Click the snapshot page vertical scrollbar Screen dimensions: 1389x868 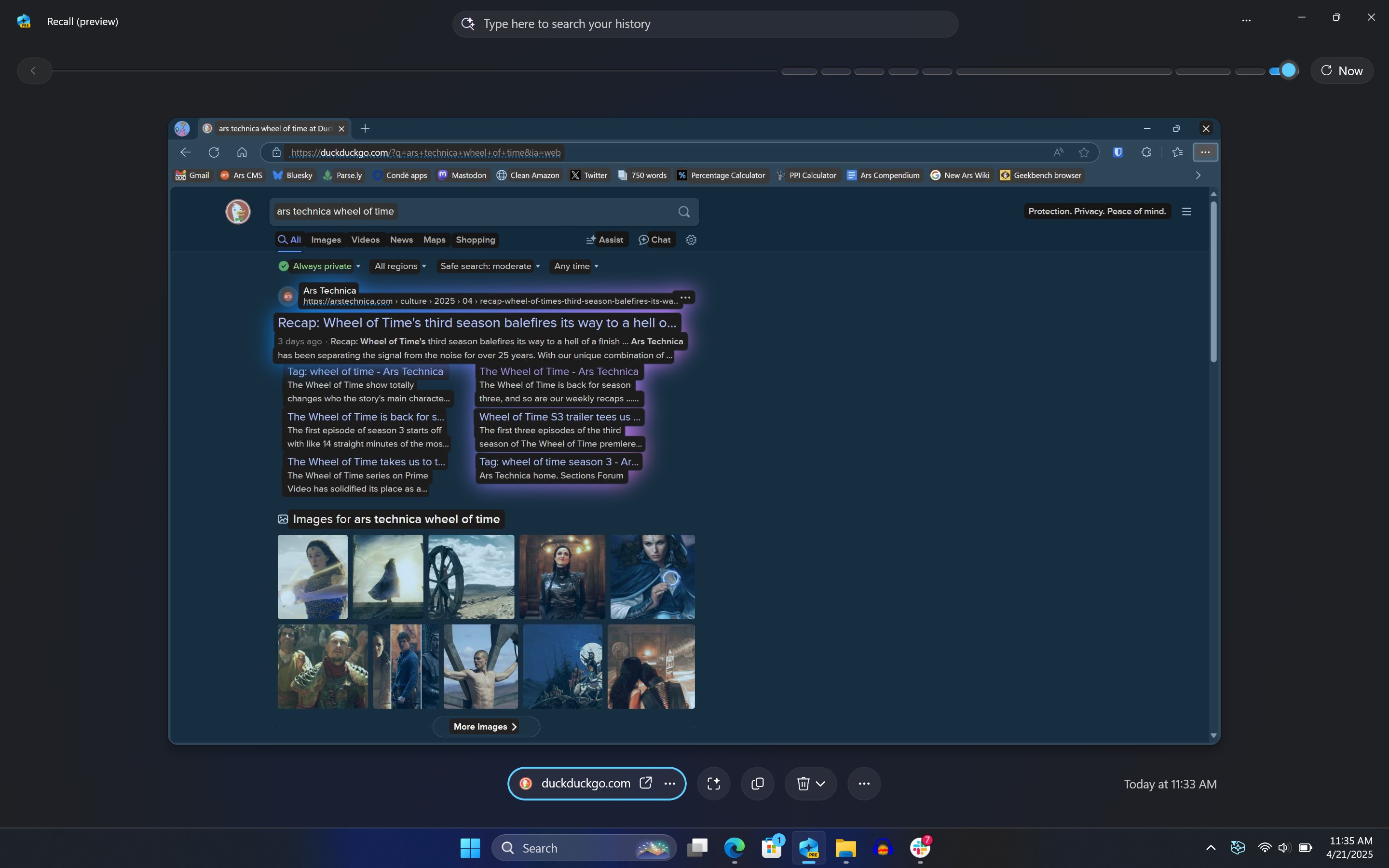[x=1213, y=281]
